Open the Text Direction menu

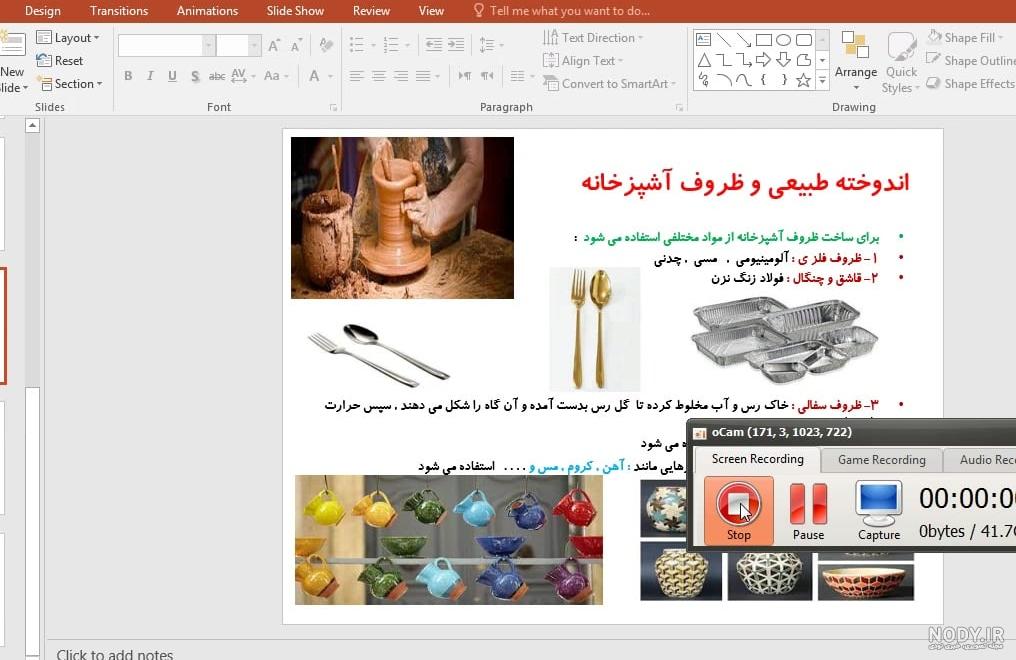click(x=593, y=38)
